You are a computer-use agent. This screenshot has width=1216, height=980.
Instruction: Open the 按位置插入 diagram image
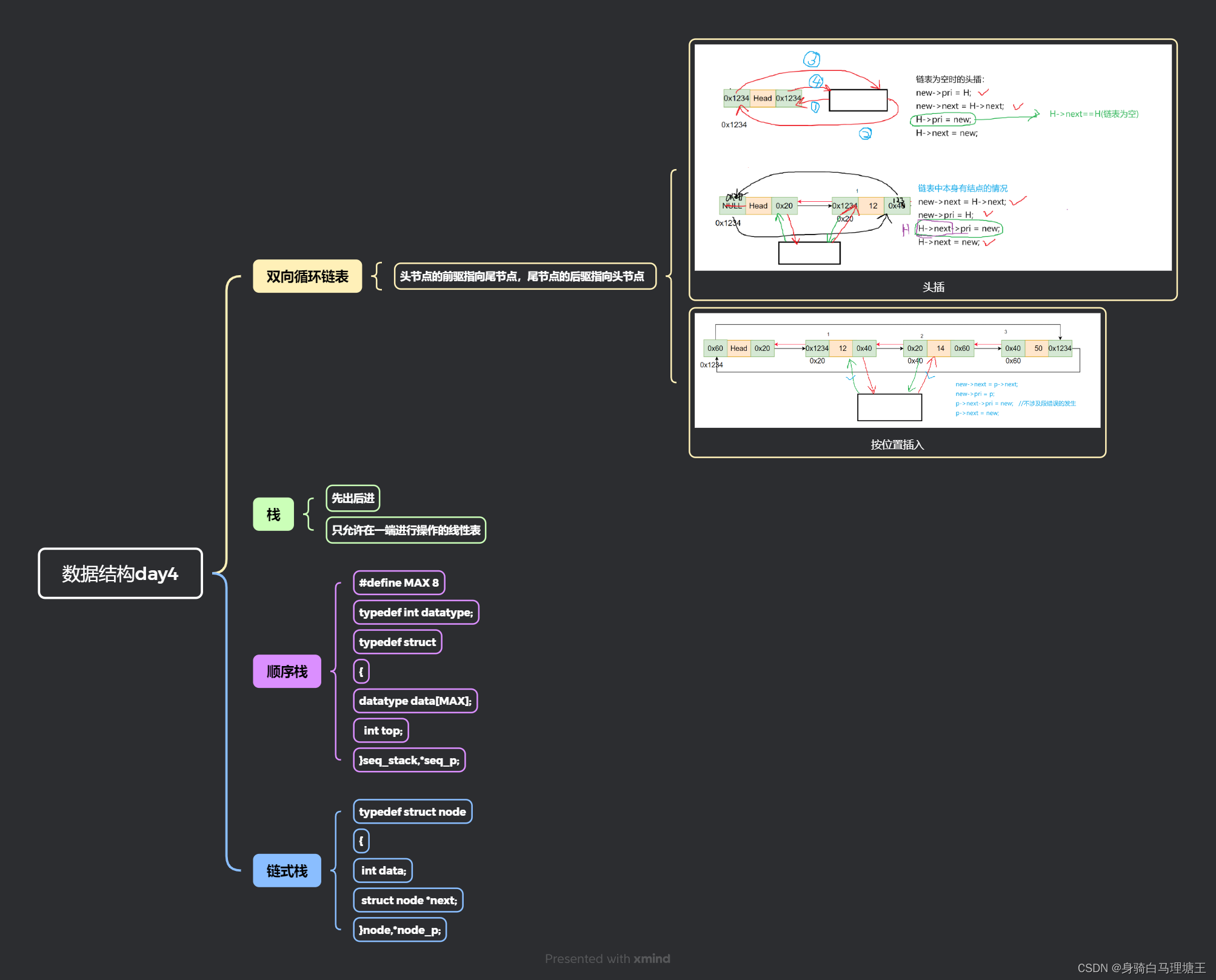[897, 370]
